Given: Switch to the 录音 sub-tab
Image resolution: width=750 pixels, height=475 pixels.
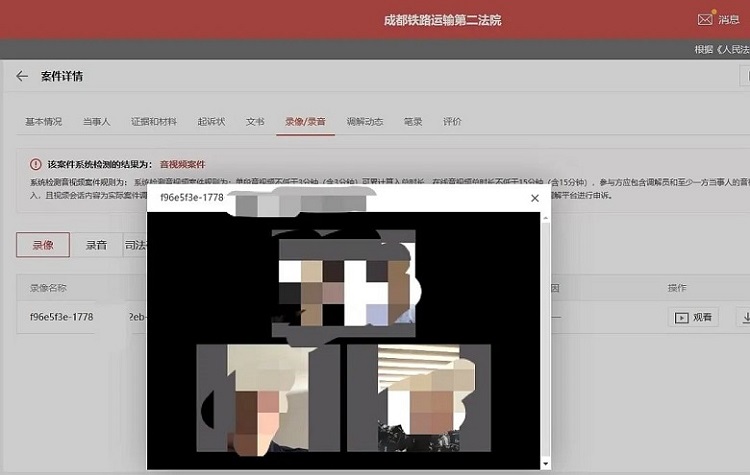Looking at the screenshot, I should point(96,244).
